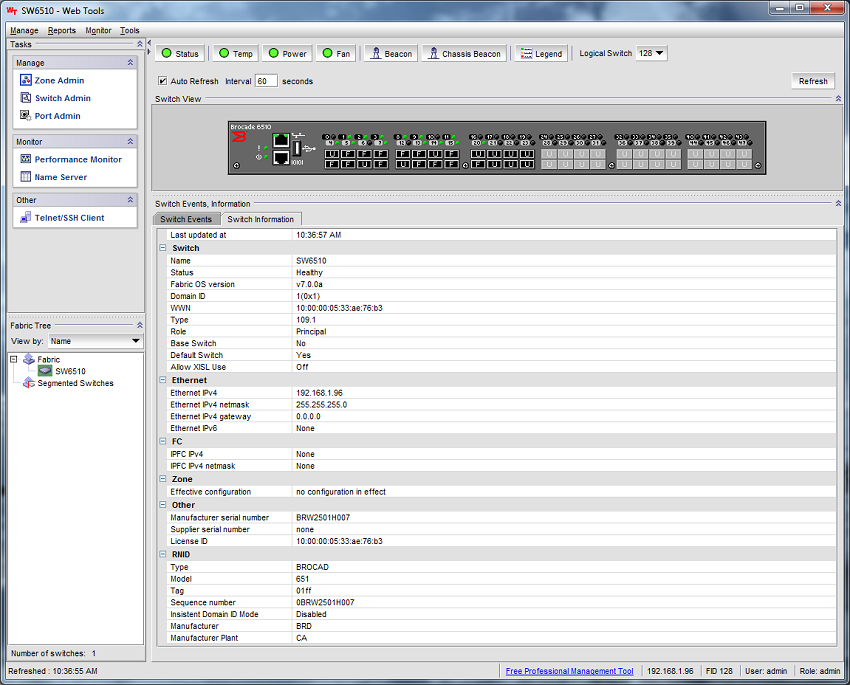Collapse the Manage section
The image size is (850, 685).
130,62
